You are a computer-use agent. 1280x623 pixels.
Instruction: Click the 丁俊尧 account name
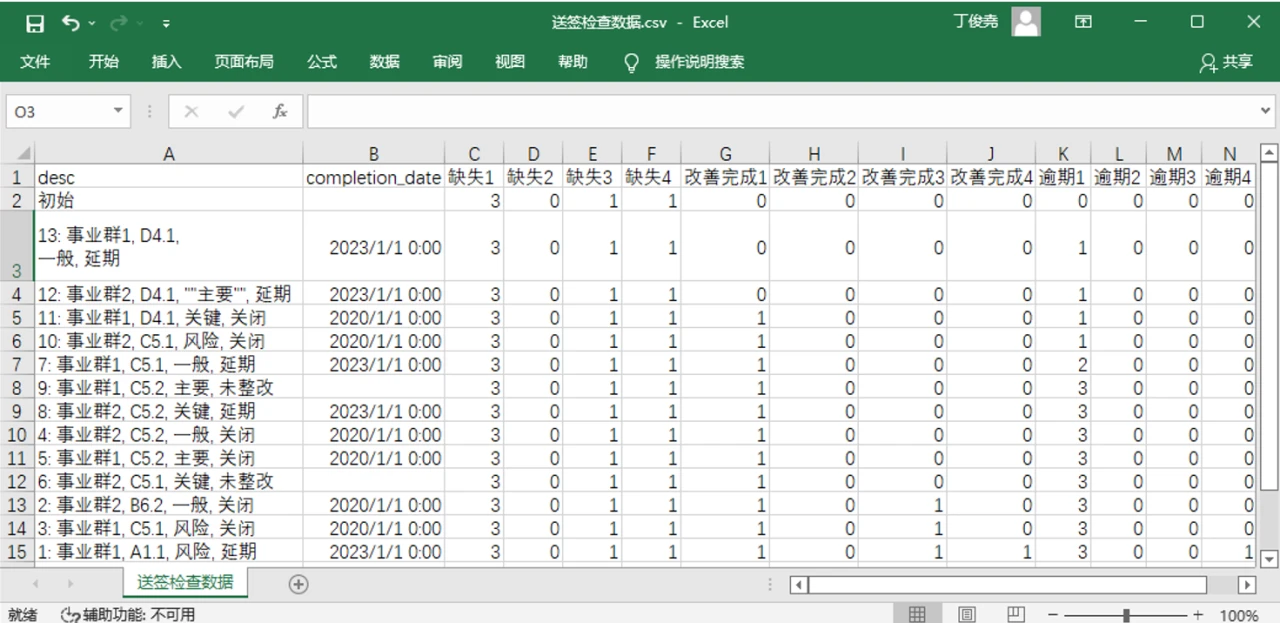pos(975,22)
